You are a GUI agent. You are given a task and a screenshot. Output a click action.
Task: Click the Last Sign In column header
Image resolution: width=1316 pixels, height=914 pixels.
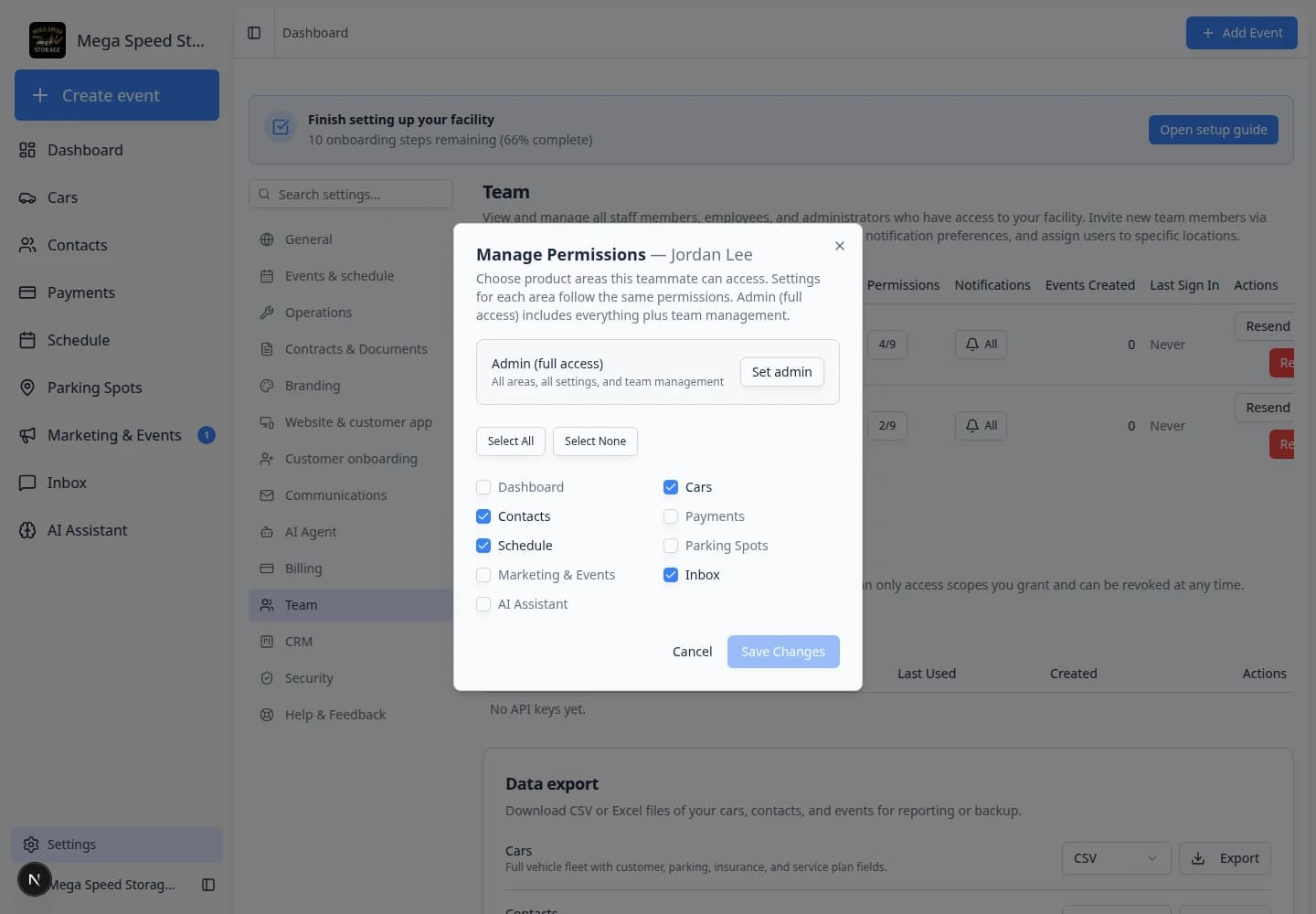(x=1184, y=285)
